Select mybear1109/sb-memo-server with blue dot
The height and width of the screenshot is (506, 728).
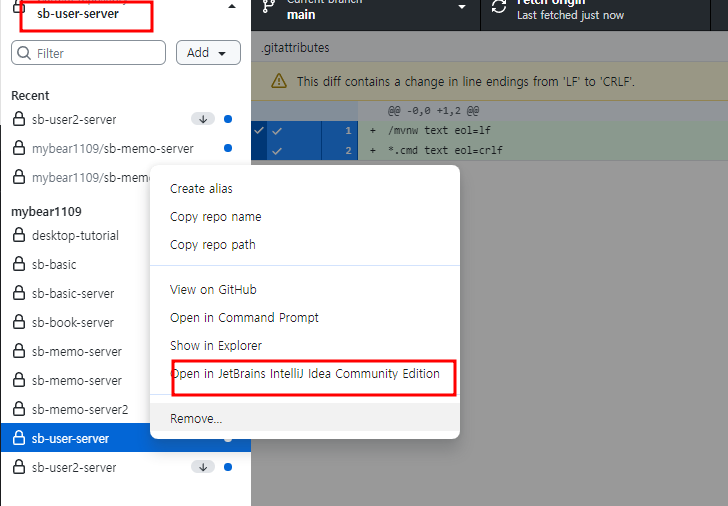pyautogui.click(x=126, y=148)
